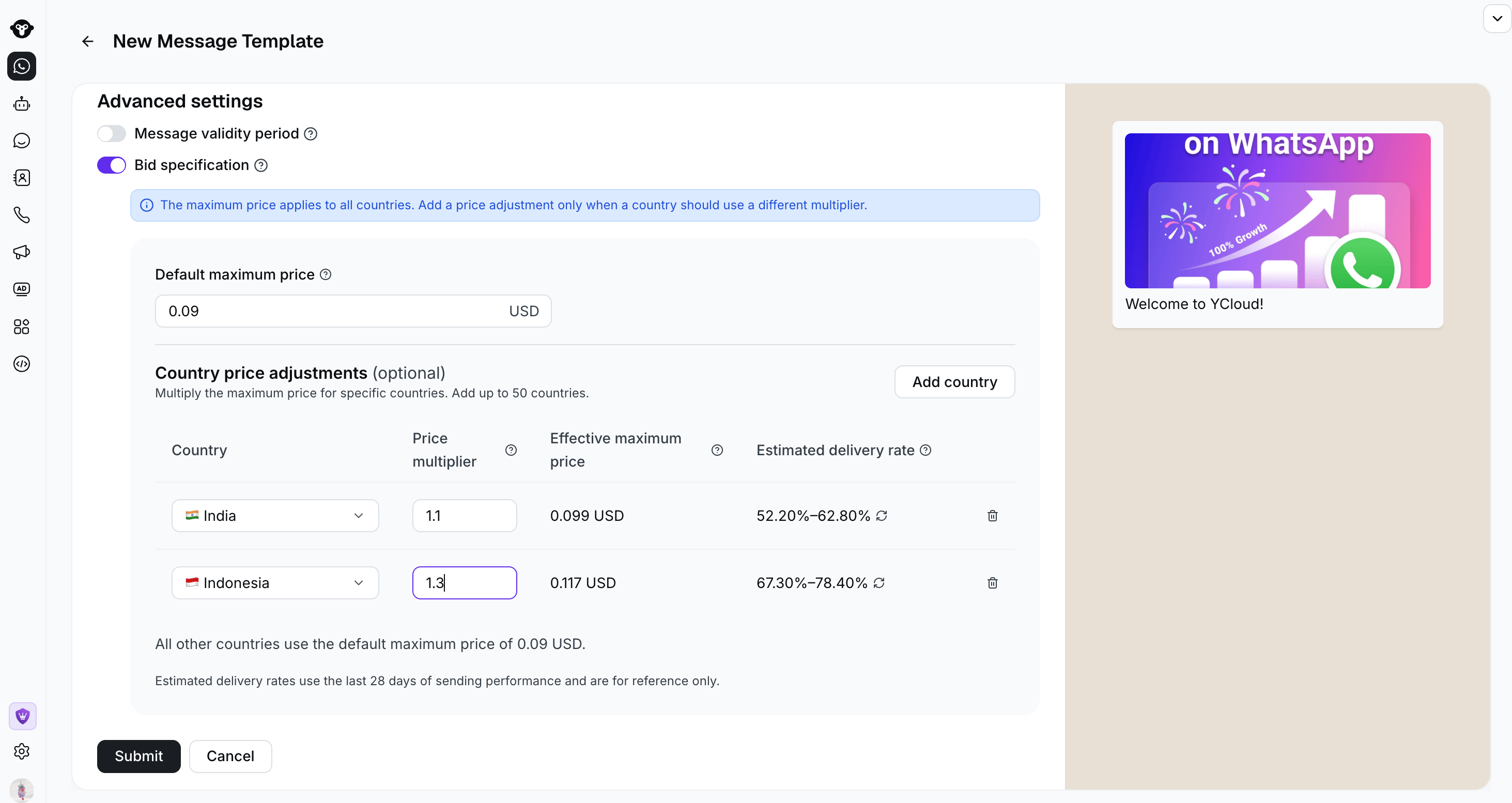This screenshot has height=803, width=1512.
Task: Click the '0.099 USD' effective price
Action: pyautogui.click(x=587, y=516)
